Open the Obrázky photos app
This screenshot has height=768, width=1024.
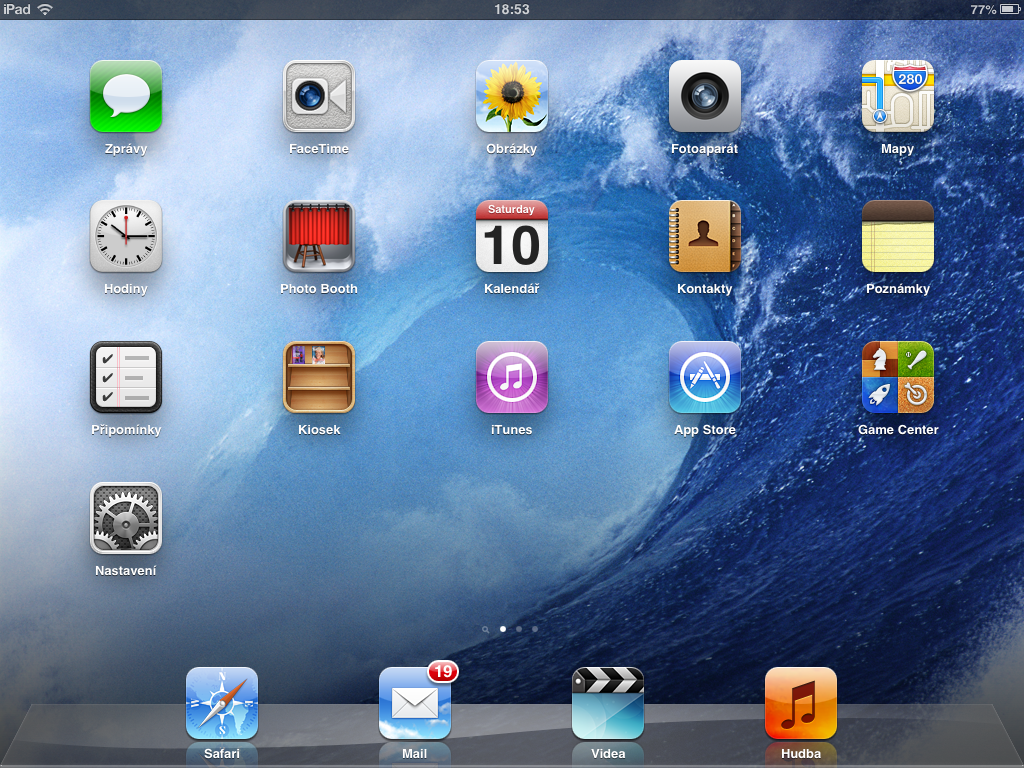(511, 97)
